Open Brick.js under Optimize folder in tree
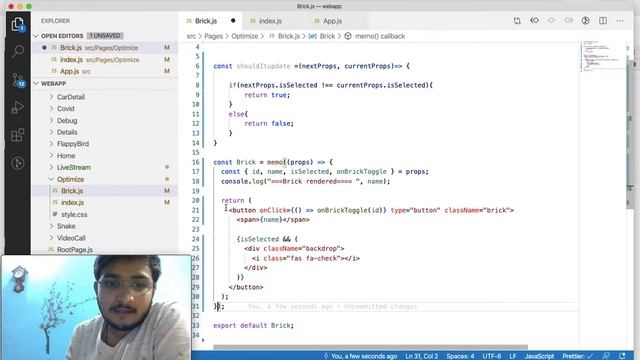The height and width of the screenshot is (360, 640). point(104,191)
